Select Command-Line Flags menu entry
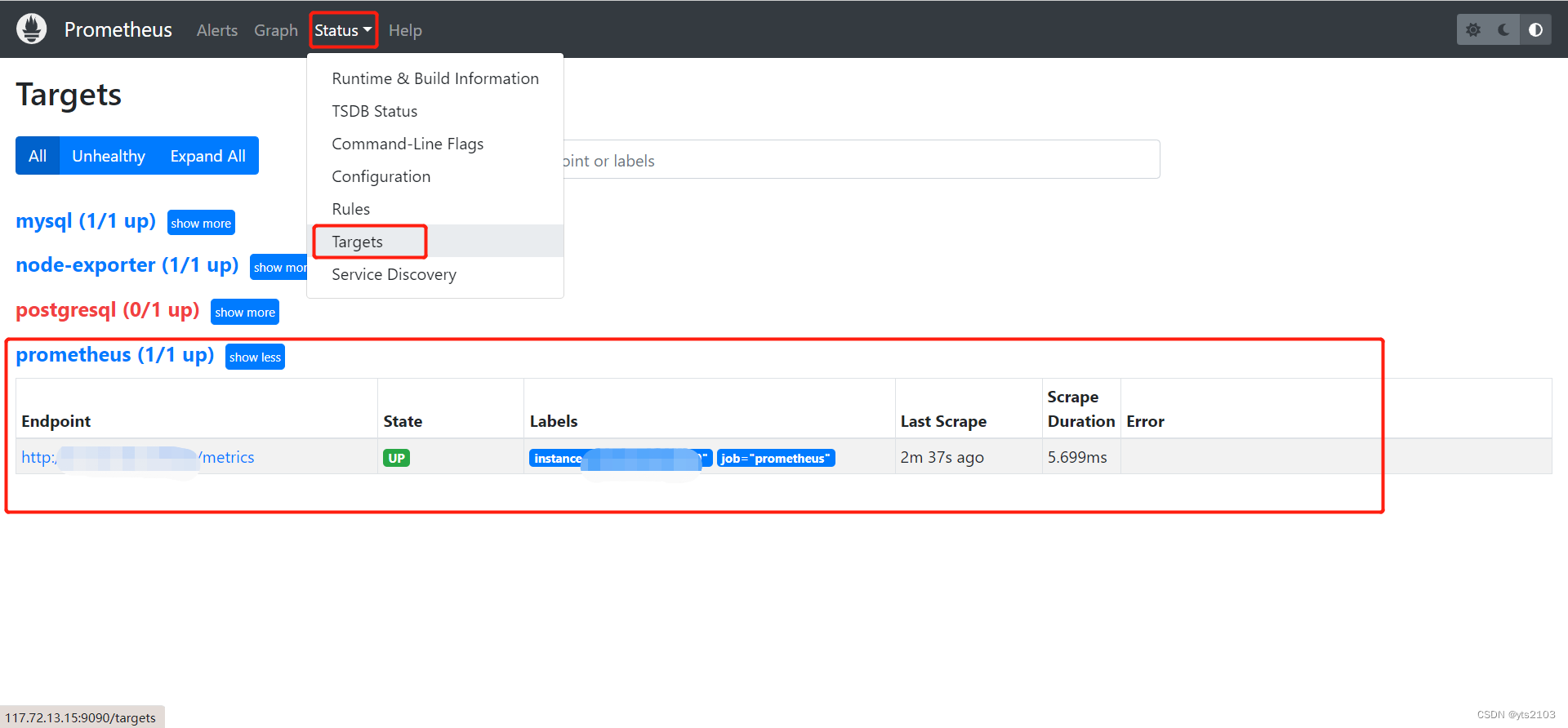Viewport: 1568px width, 728px height. [x=435, y=144]
